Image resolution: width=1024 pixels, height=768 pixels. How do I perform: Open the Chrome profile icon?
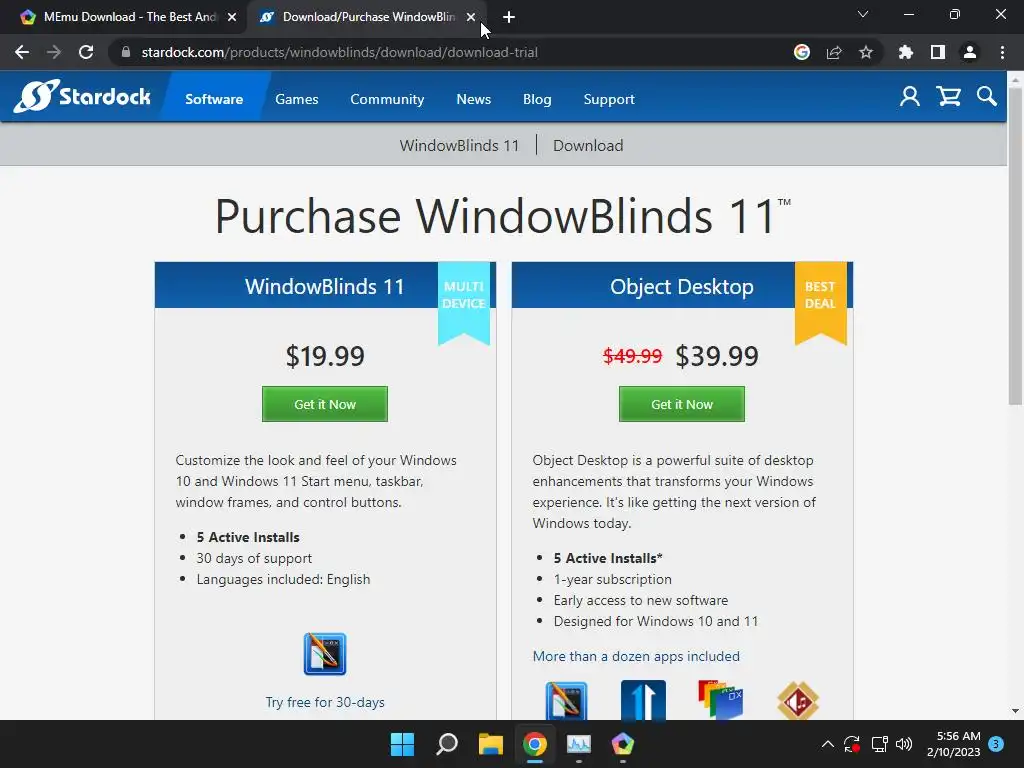click(970, 52)
